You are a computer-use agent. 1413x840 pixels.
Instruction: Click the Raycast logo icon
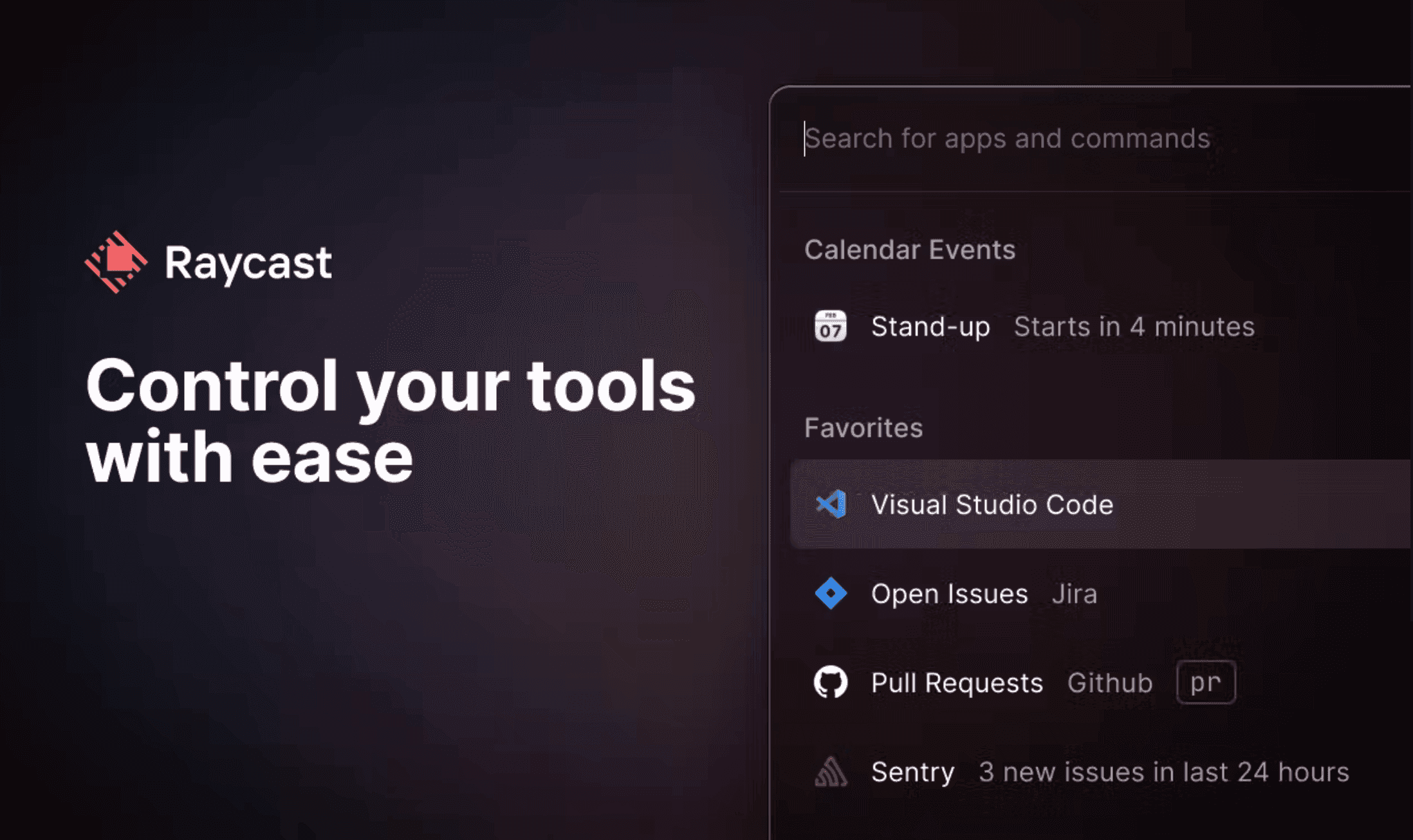[x=116, y=262]
